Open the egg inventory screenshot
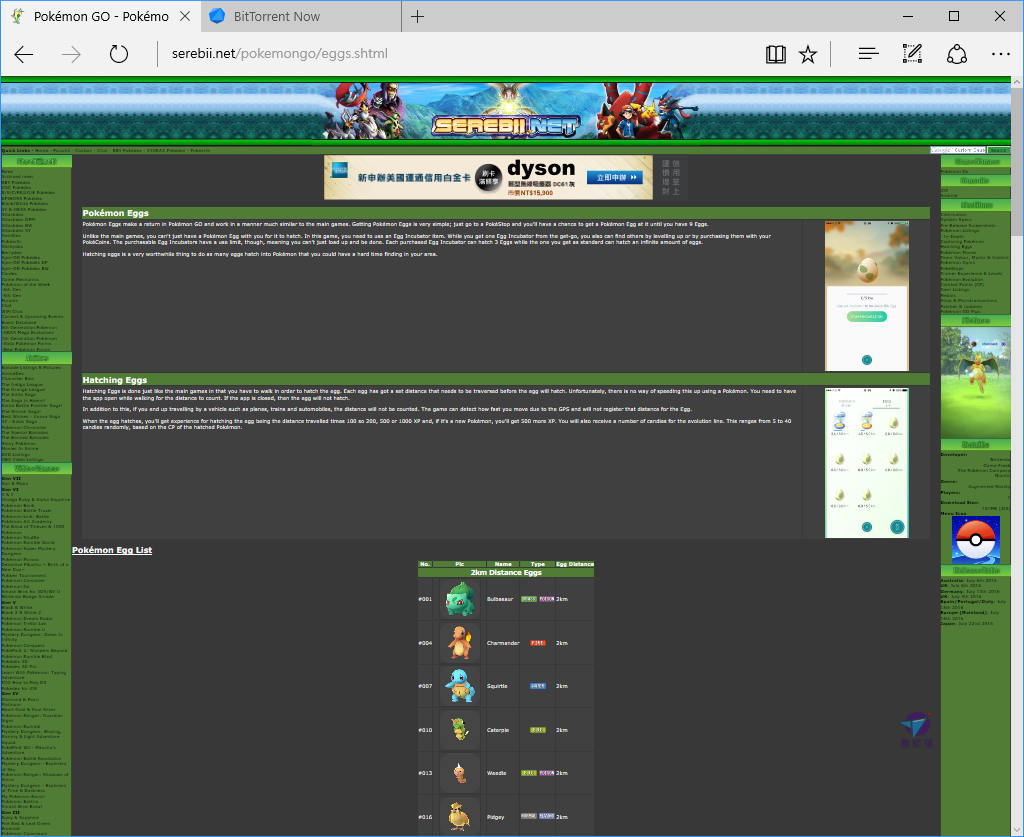 pos(867,462)
